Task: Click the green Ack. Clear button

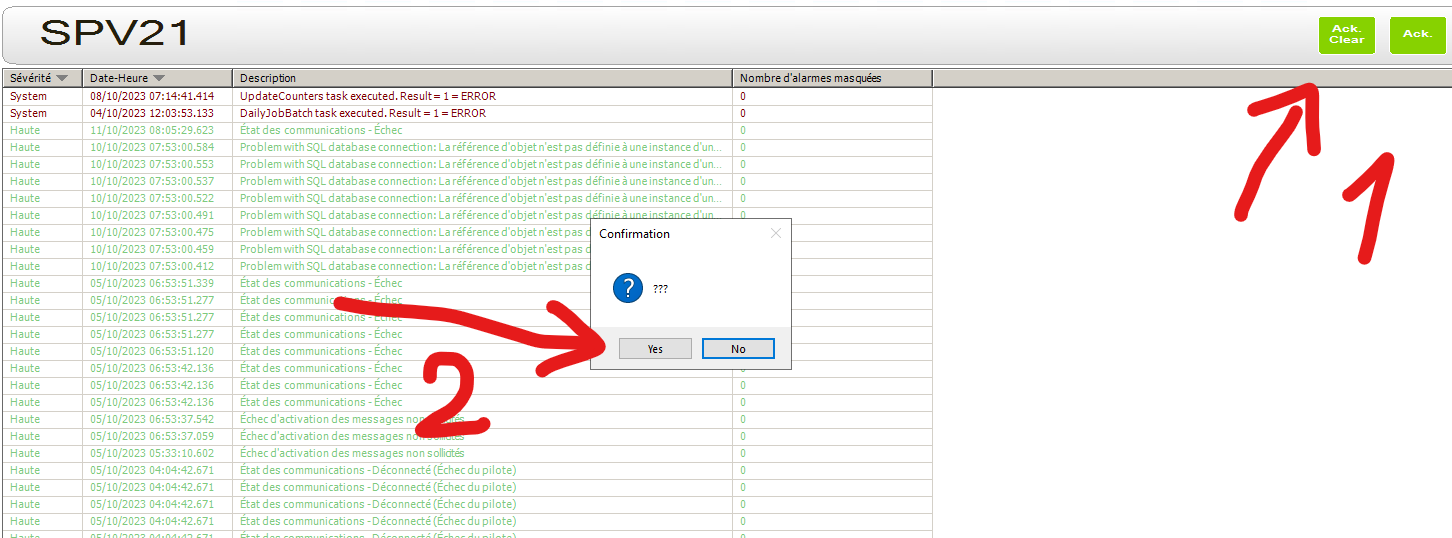Action: tap(1346, 35)
